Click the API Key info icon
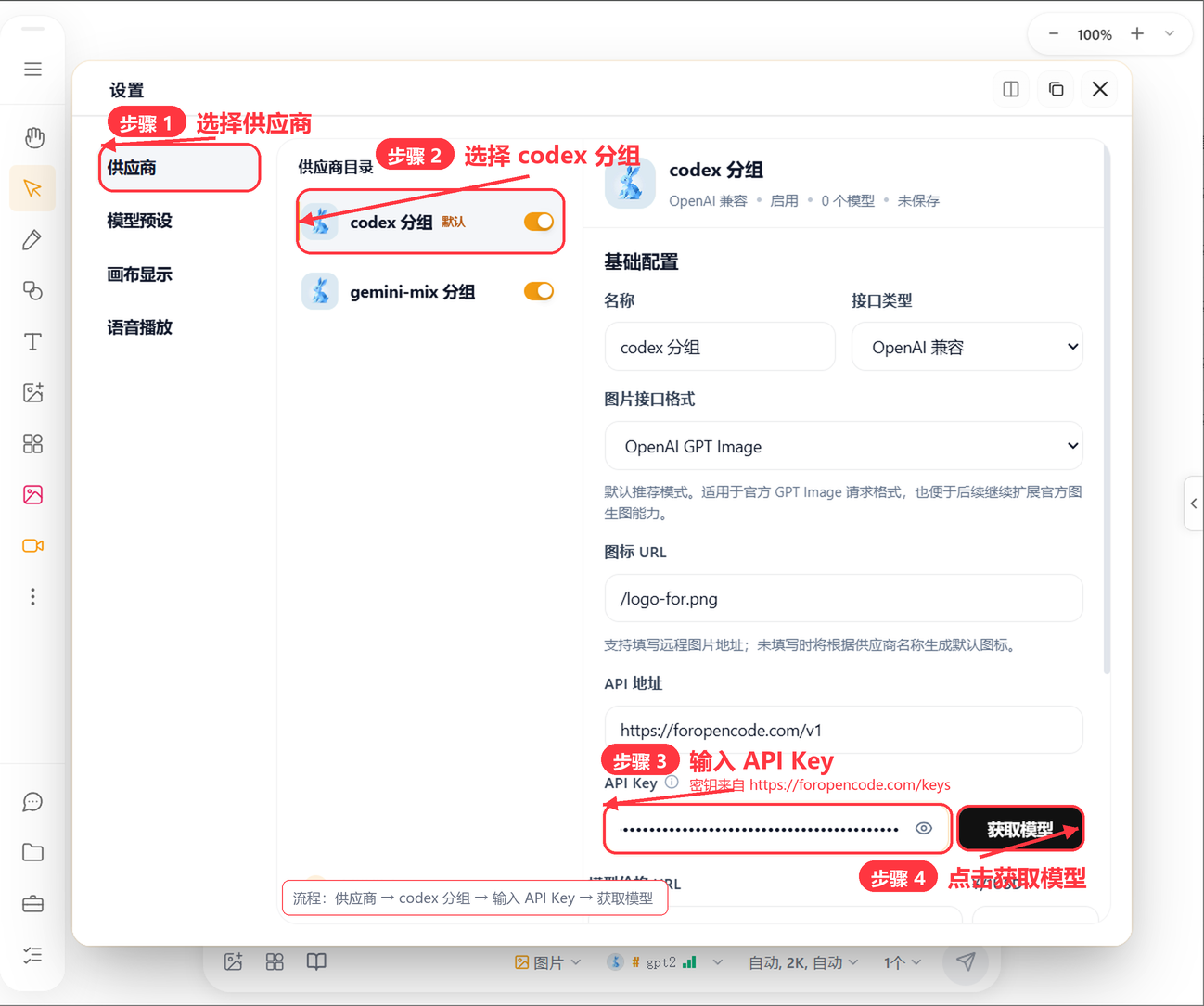Screen dimensions: 1204x1006 click(x=672, y=783)
